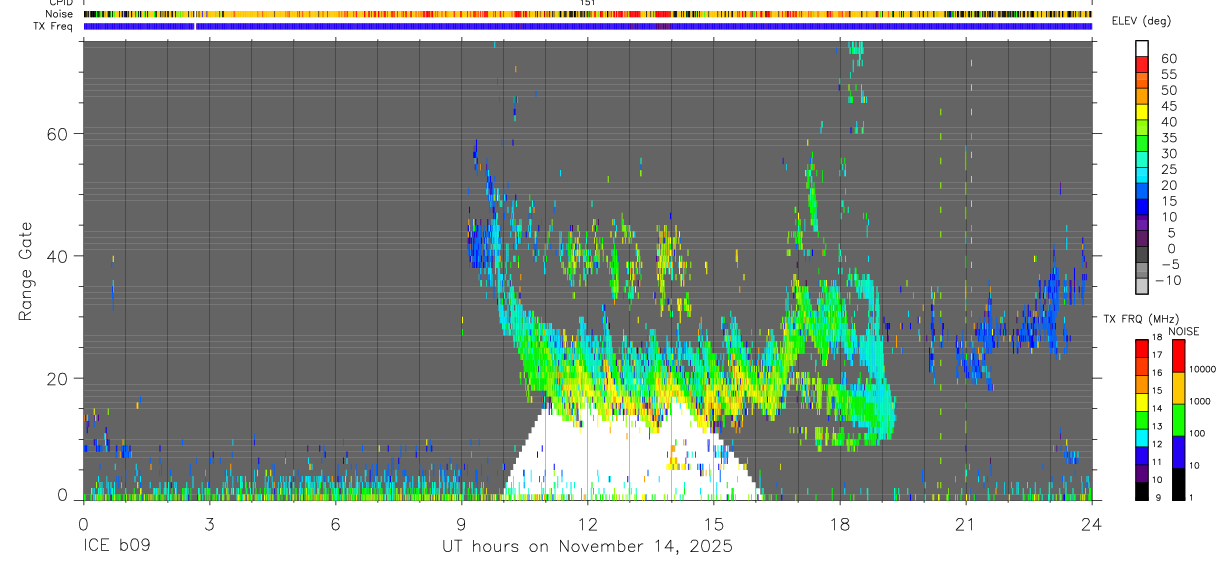Click the green 30–35 degree elevation swatch
This screenshot has height=567, width=1228.
[1142, 145]
